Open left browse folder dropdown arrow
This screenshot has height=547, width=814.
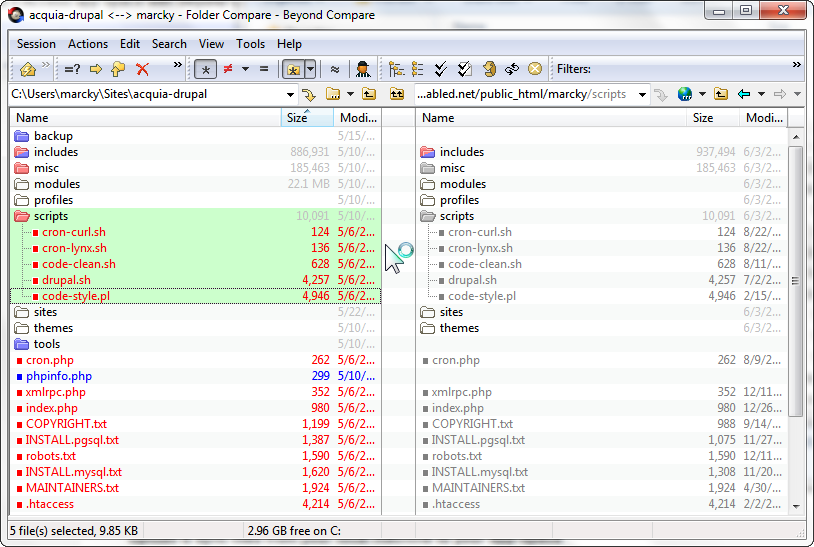point(350,94)
